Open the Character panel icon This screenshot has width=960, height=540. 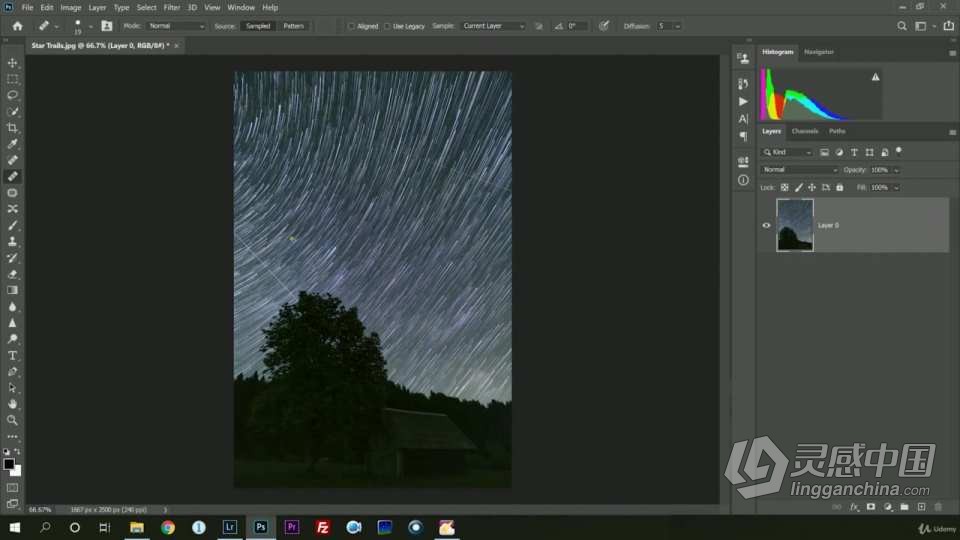(743, 119)
